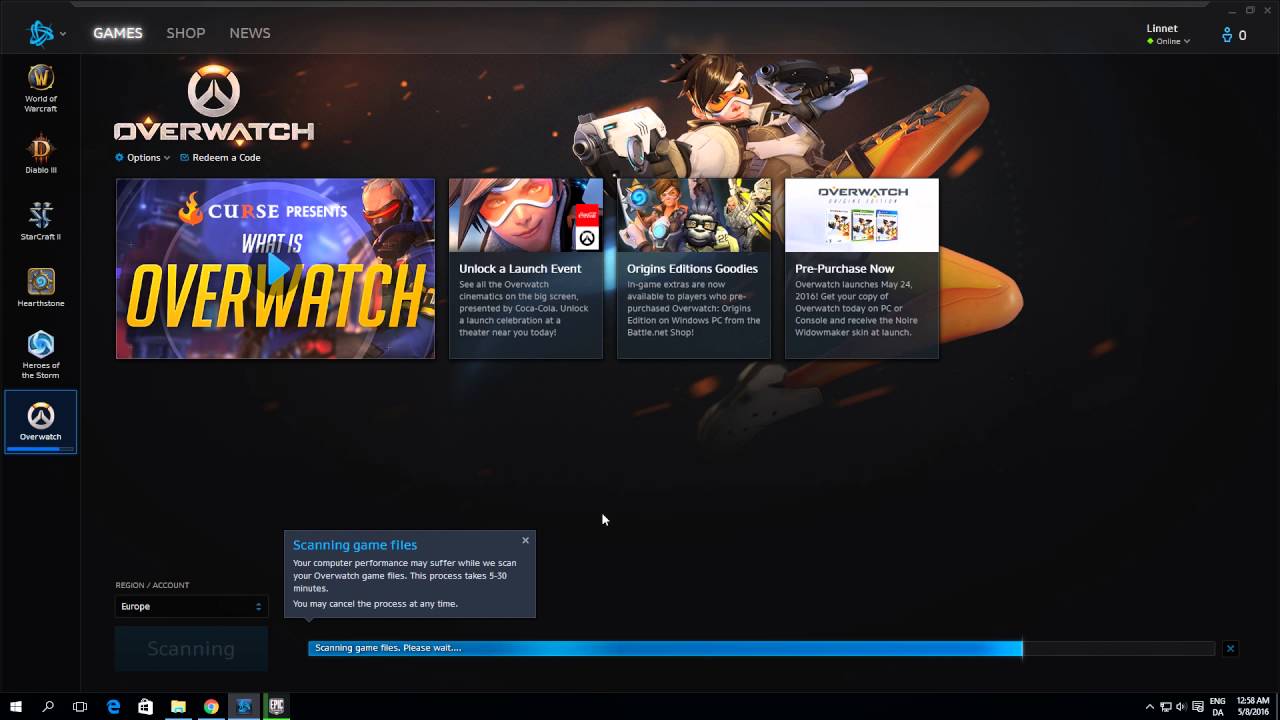Select Battle.net app in taskbar
This screenshot has width=1280, height=720.
[244, 706]
